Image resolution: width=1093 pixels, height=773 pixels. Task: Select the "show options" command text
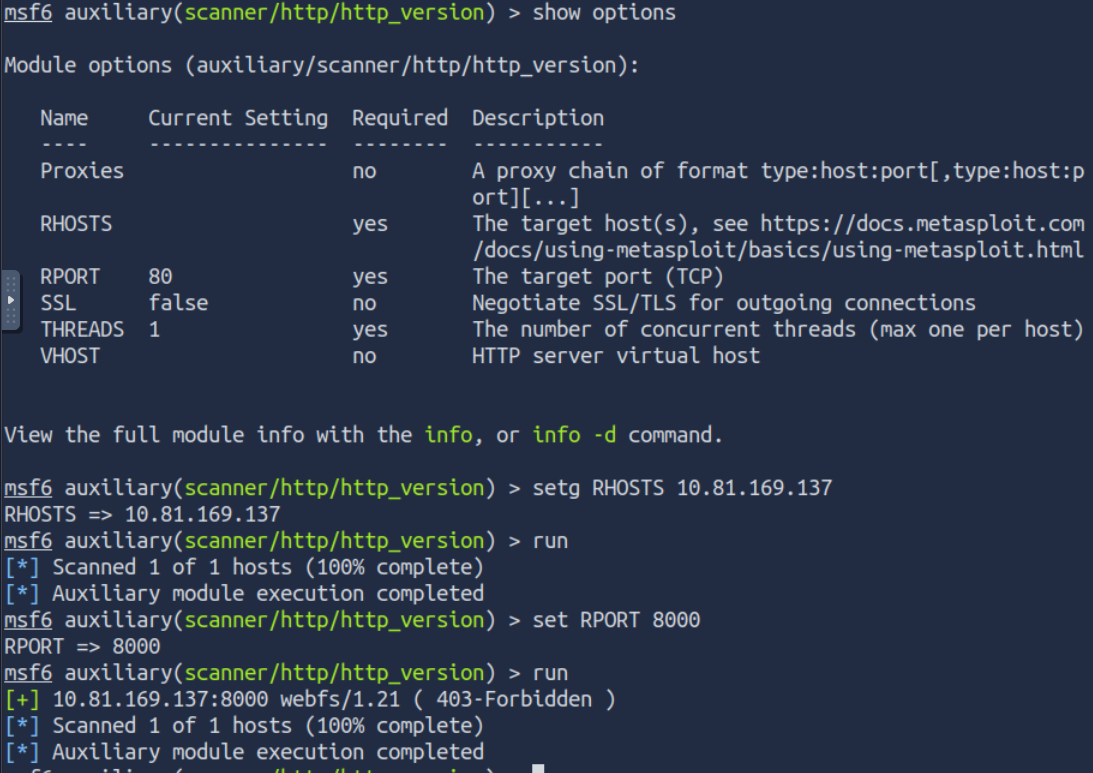(x=604, y=13)
